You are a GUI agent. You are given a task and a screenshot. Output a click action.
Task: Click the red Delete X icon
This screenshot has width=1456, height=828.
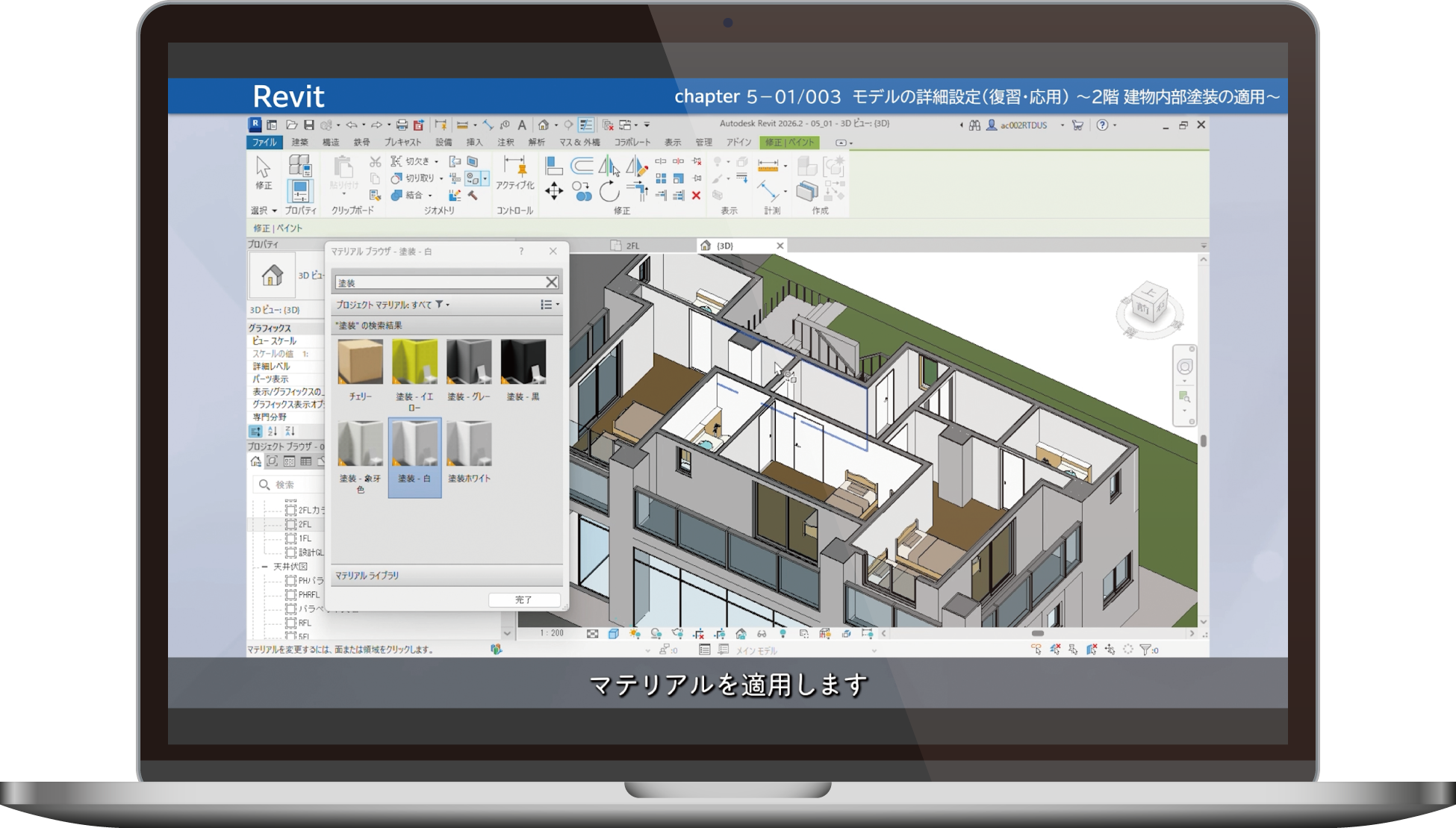click(696, 196)
